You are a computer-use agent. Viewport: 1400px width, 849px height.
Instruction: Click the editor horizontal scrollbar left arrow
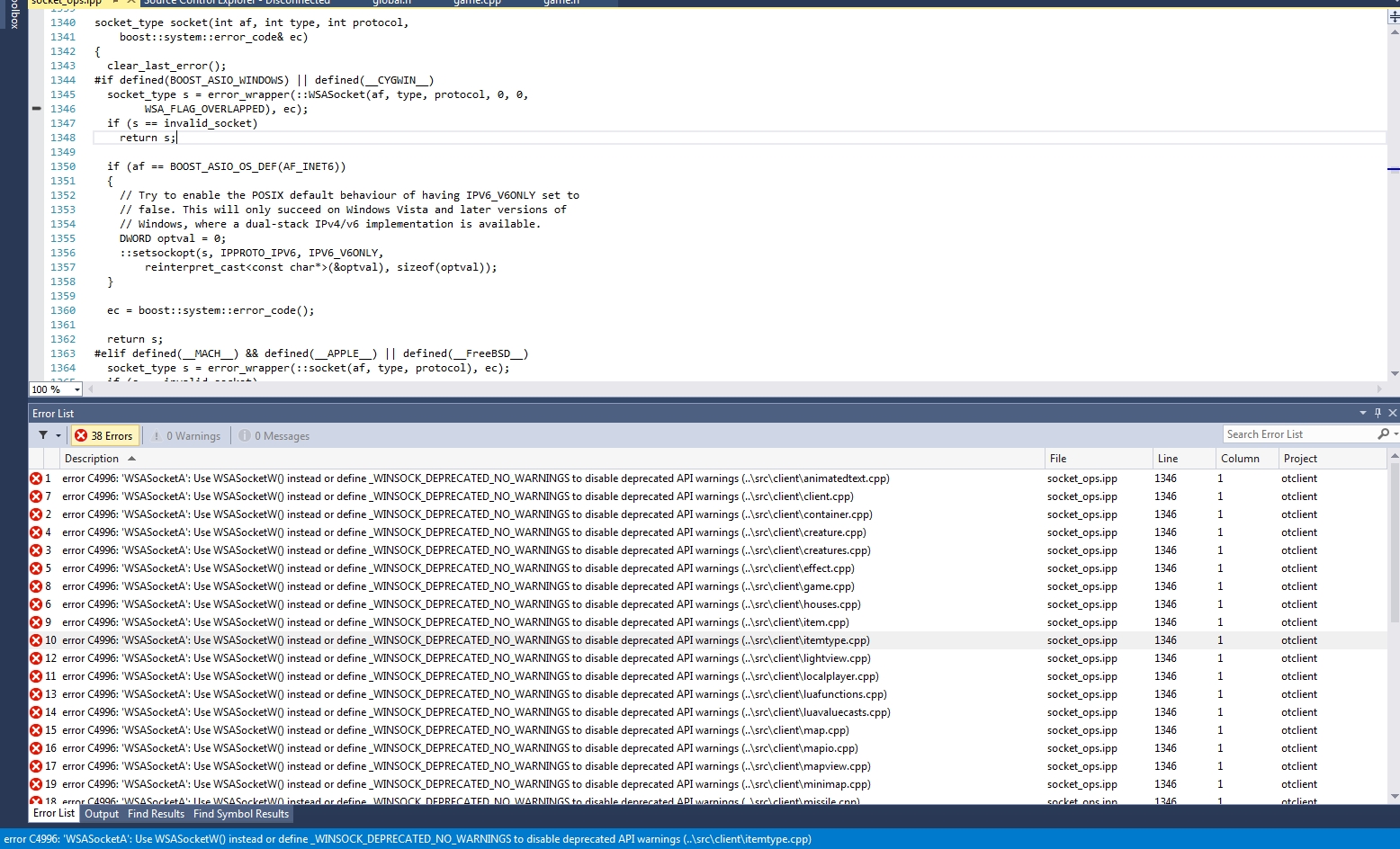pos(91,389)
